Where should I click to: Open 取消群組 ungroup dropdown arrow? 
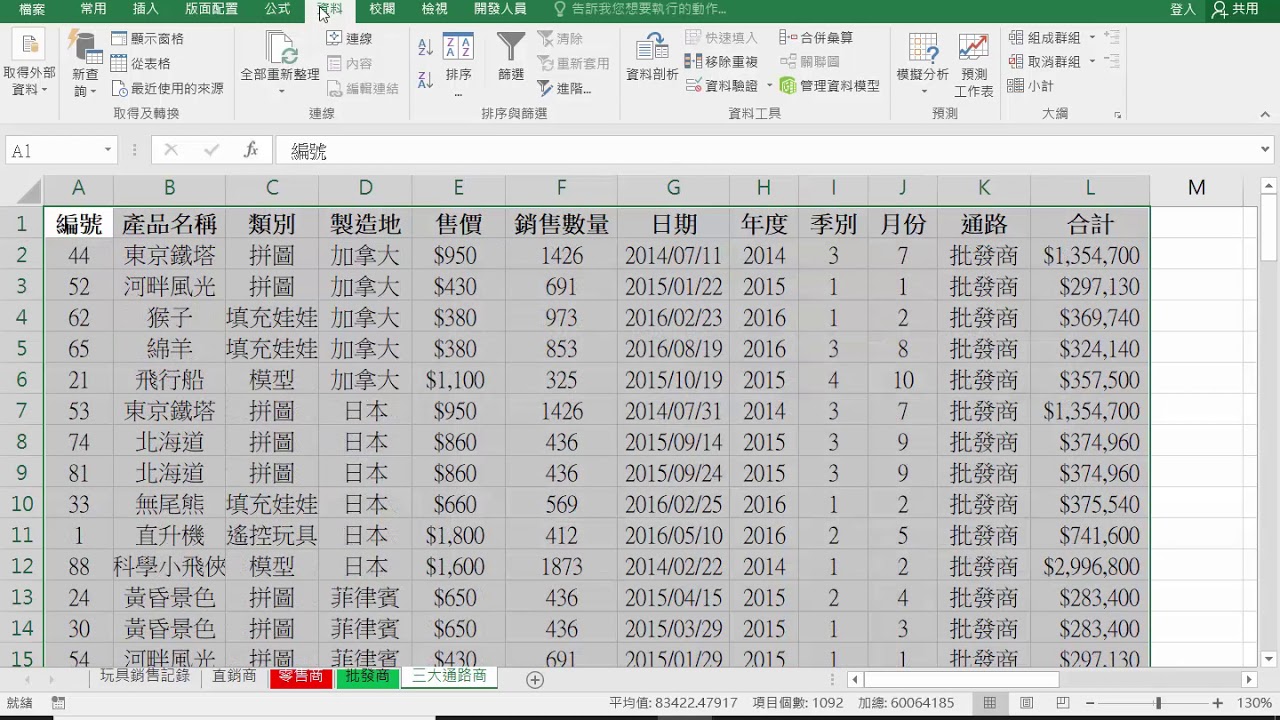pyautogui.click(x=1092, y=61)
